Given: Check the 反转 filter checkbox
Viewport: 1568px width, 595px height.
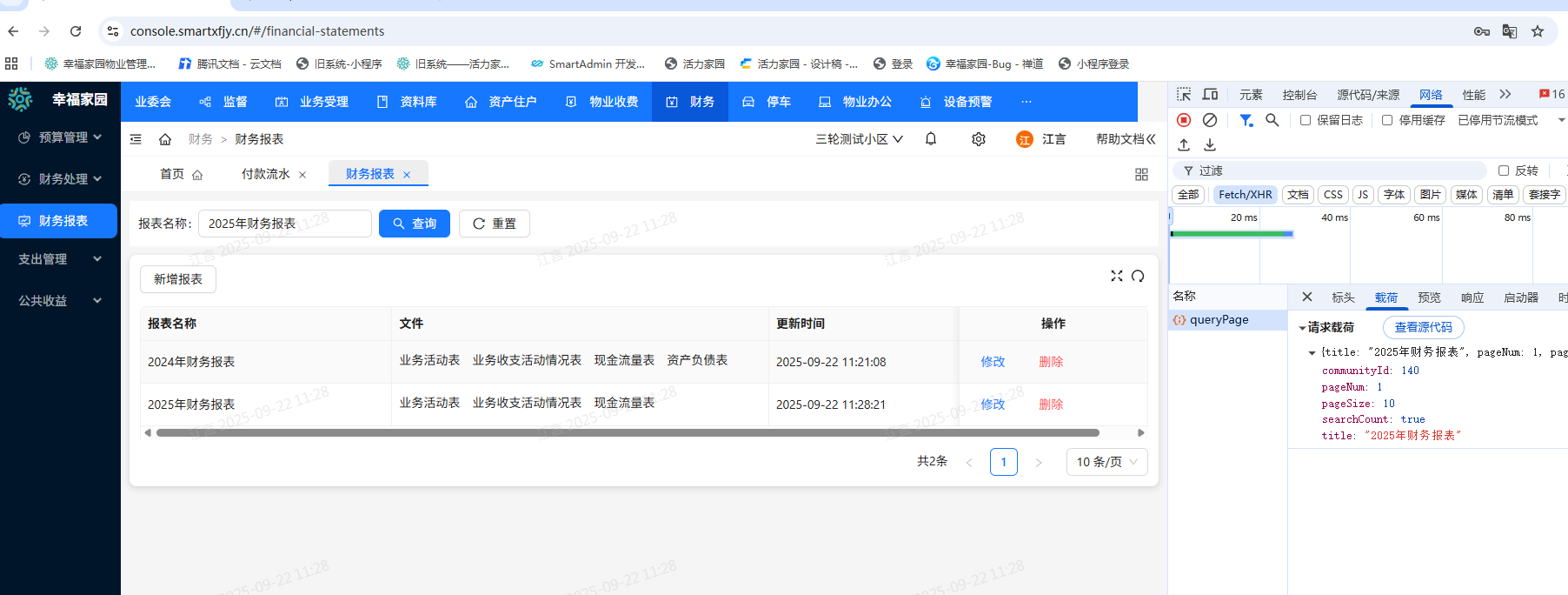Looking at the screenshot, I should click(x=1504, y=170).
